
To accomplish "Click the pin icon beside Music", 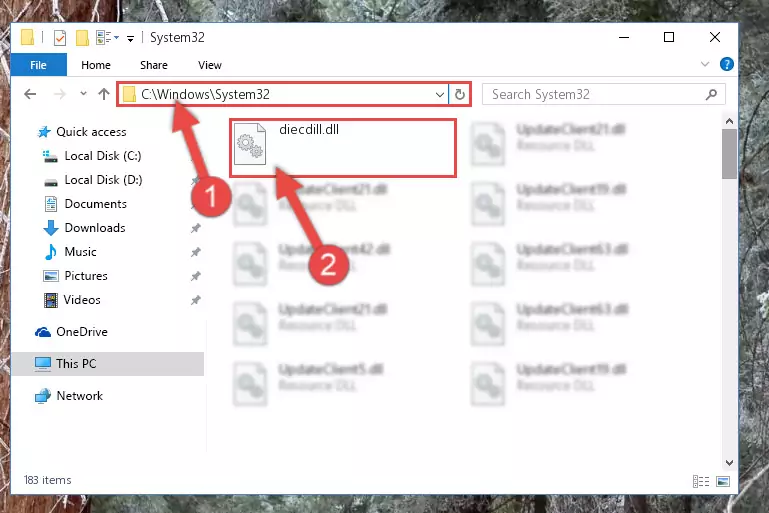I will tap(196, 252).
